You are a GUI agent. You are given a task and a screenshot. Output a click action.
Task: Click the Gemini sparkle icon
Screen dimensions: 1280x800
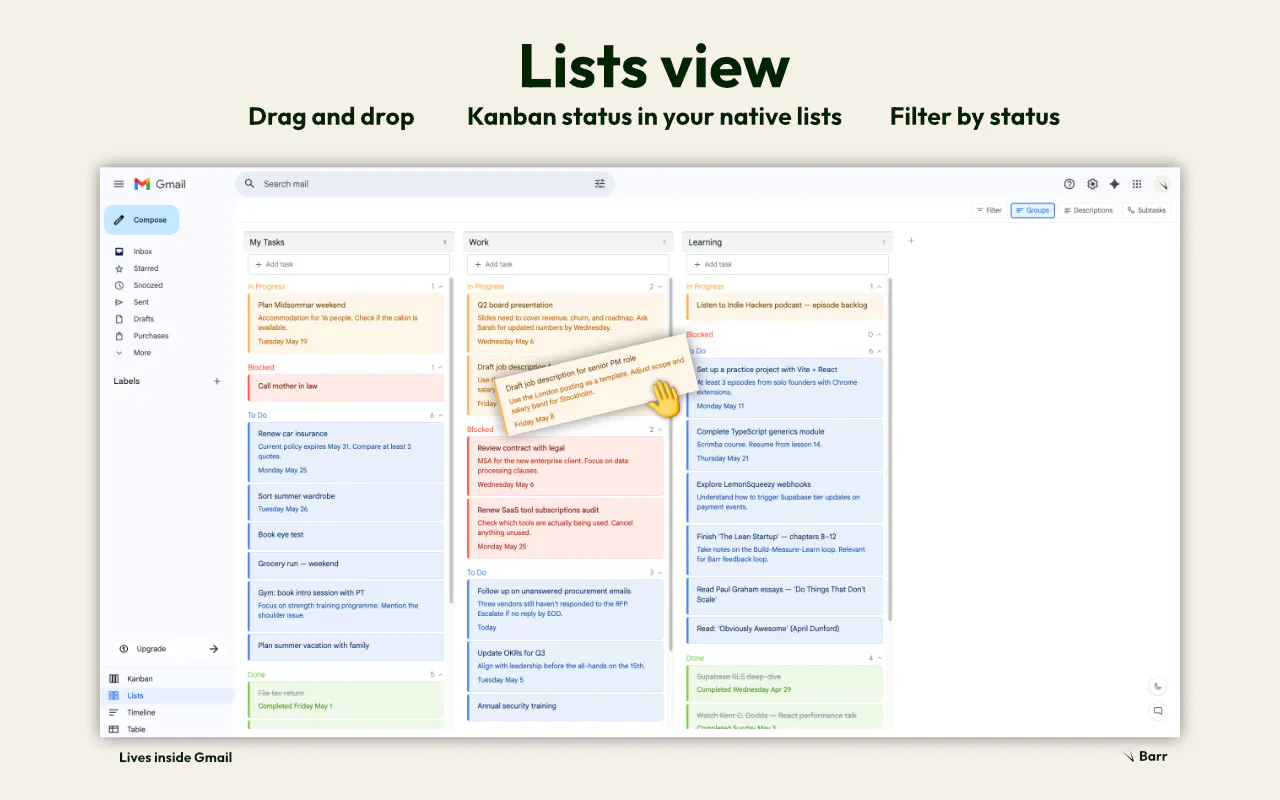[x=1114, y=184]
